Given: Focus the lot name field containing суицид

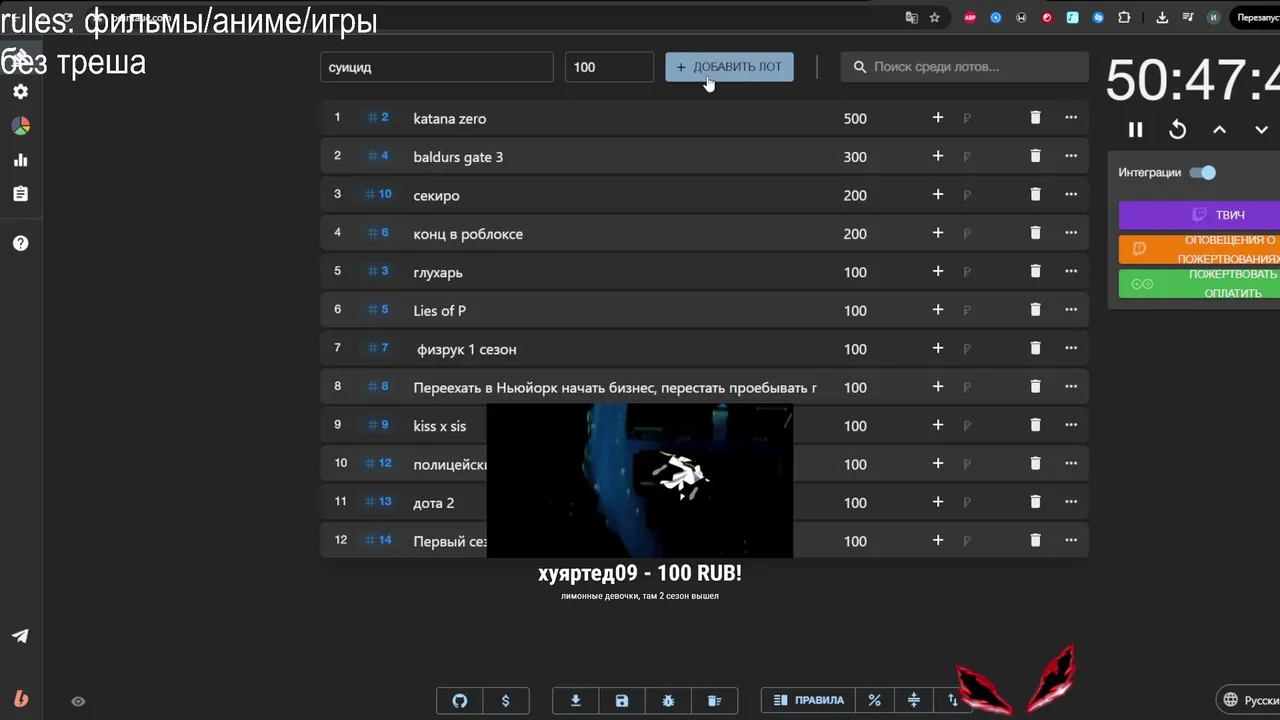Looking at the screenshot, I should tap(436, 67).
